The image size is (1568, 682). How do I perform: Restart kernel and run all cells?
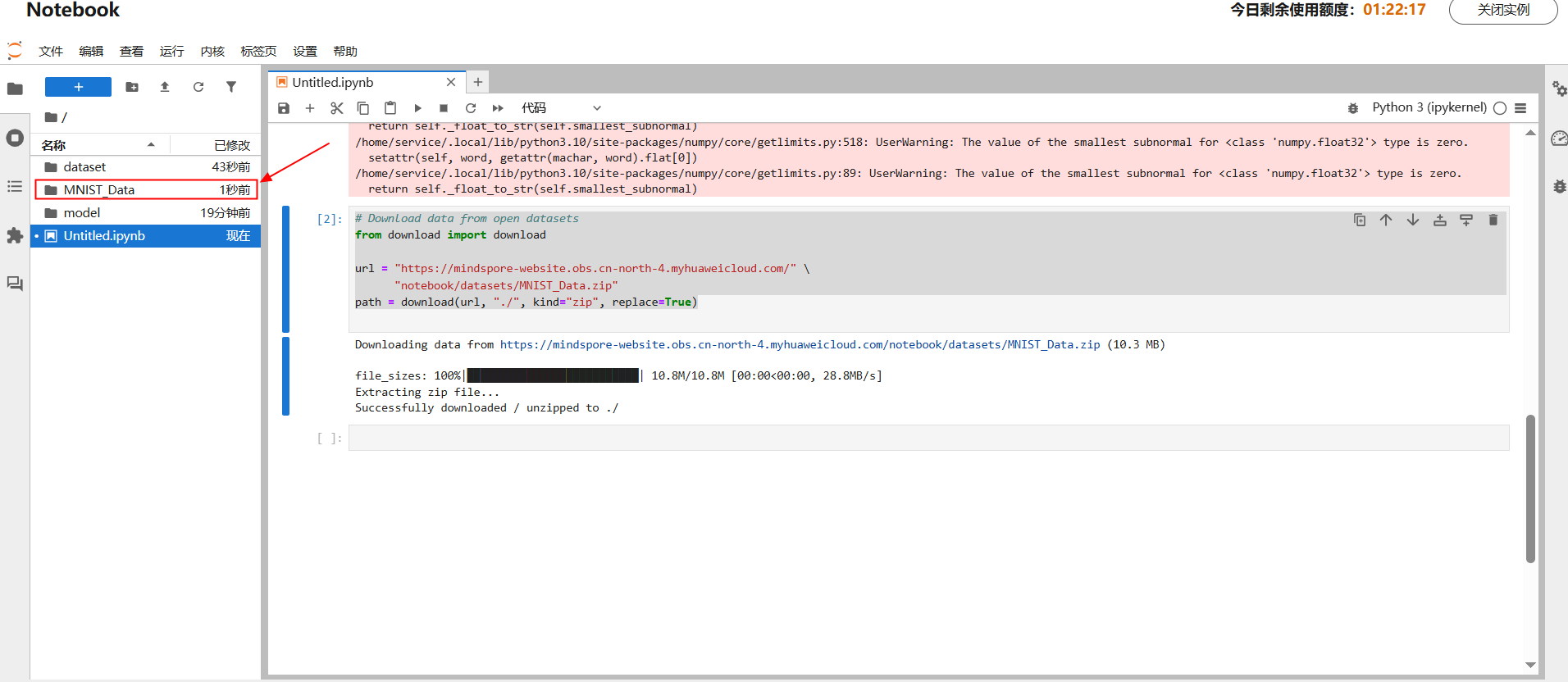(x=498, y=108)
